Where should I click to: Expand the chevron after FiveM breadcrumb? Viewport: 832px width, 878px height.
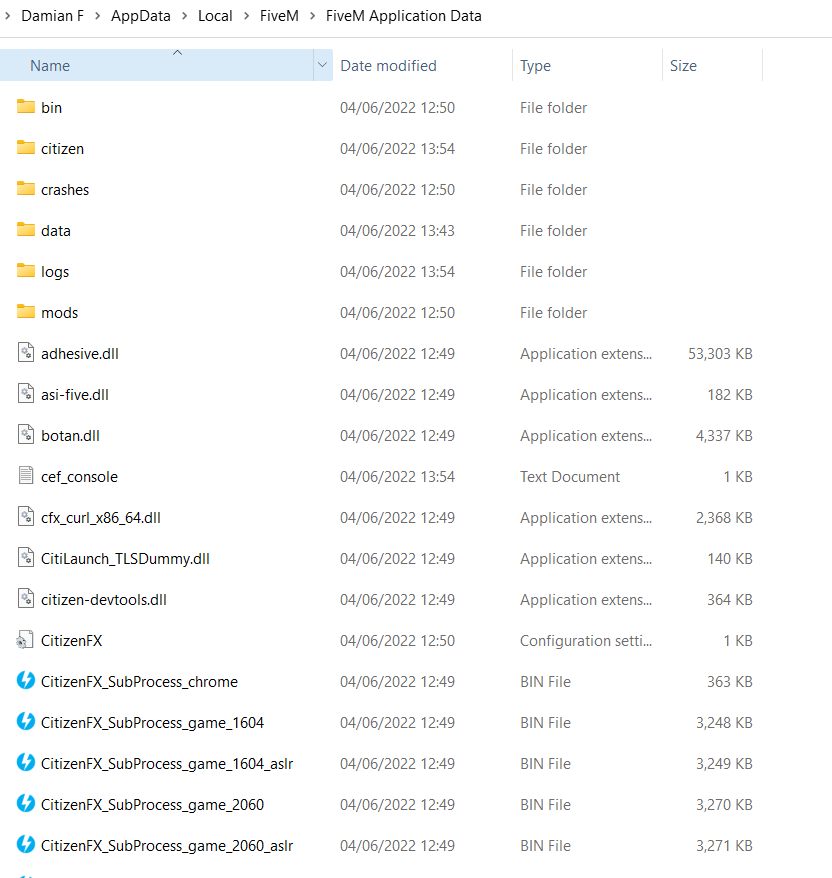click(x=312, y=16)
